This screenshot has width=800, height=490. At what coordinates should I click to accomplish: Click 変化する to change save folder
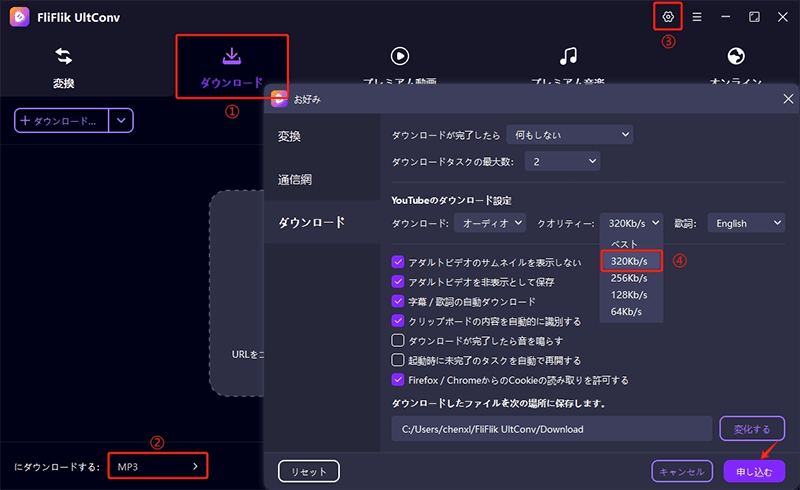pyautogui.click(x=752, y=429)
